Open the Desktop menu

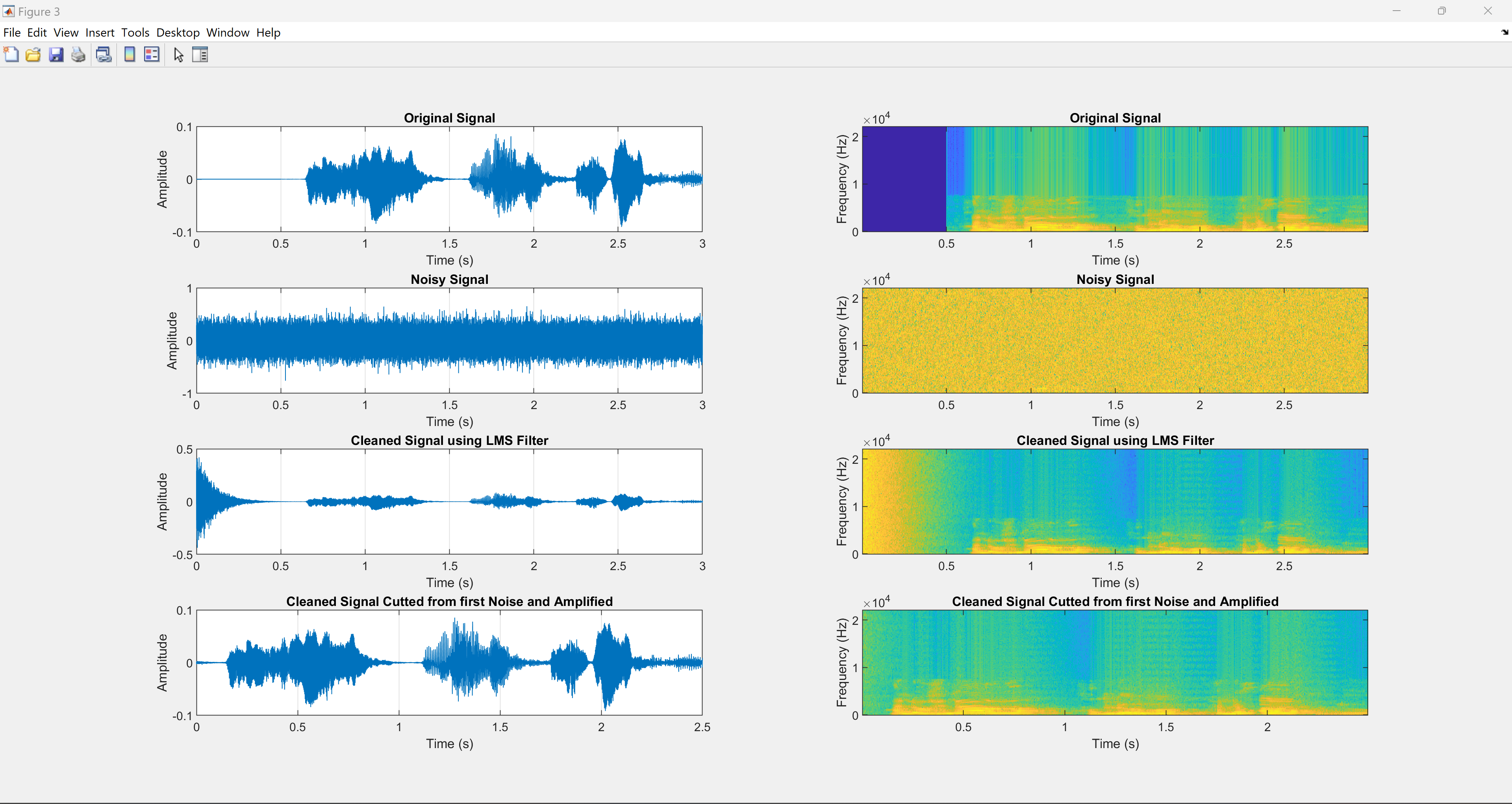pyautogui.click(x=178, y=32)
